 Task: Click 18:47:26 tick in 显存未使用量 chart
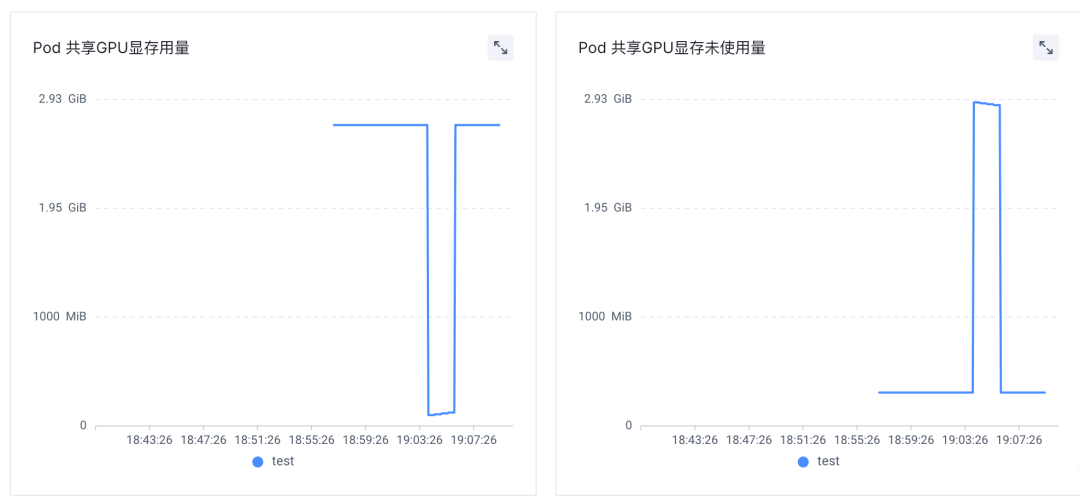tap(749, 440)
